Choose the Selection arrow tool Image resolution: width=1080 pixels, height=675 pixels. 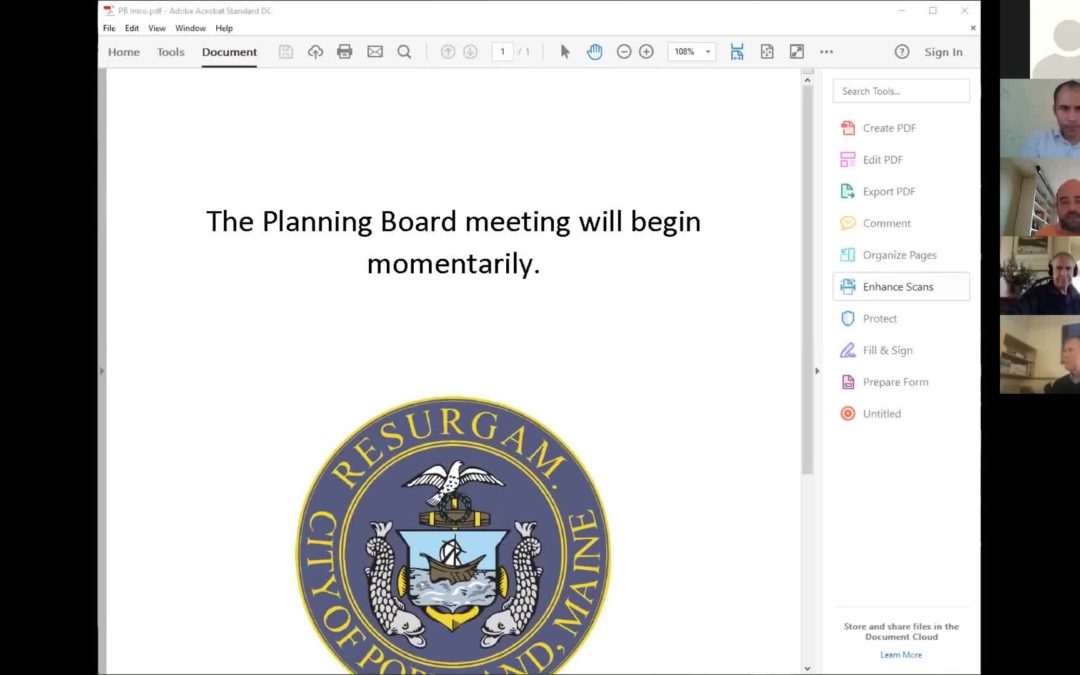(565, 52)
